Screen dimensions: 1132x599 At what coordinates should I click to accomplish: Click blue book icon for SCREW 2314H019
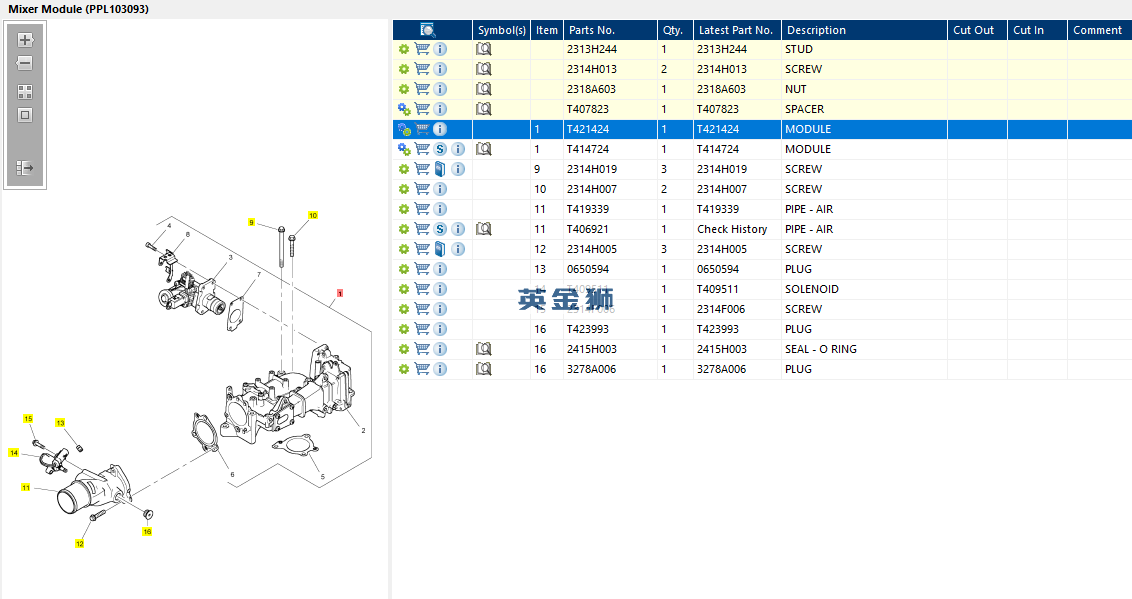[x=440, y=169]
